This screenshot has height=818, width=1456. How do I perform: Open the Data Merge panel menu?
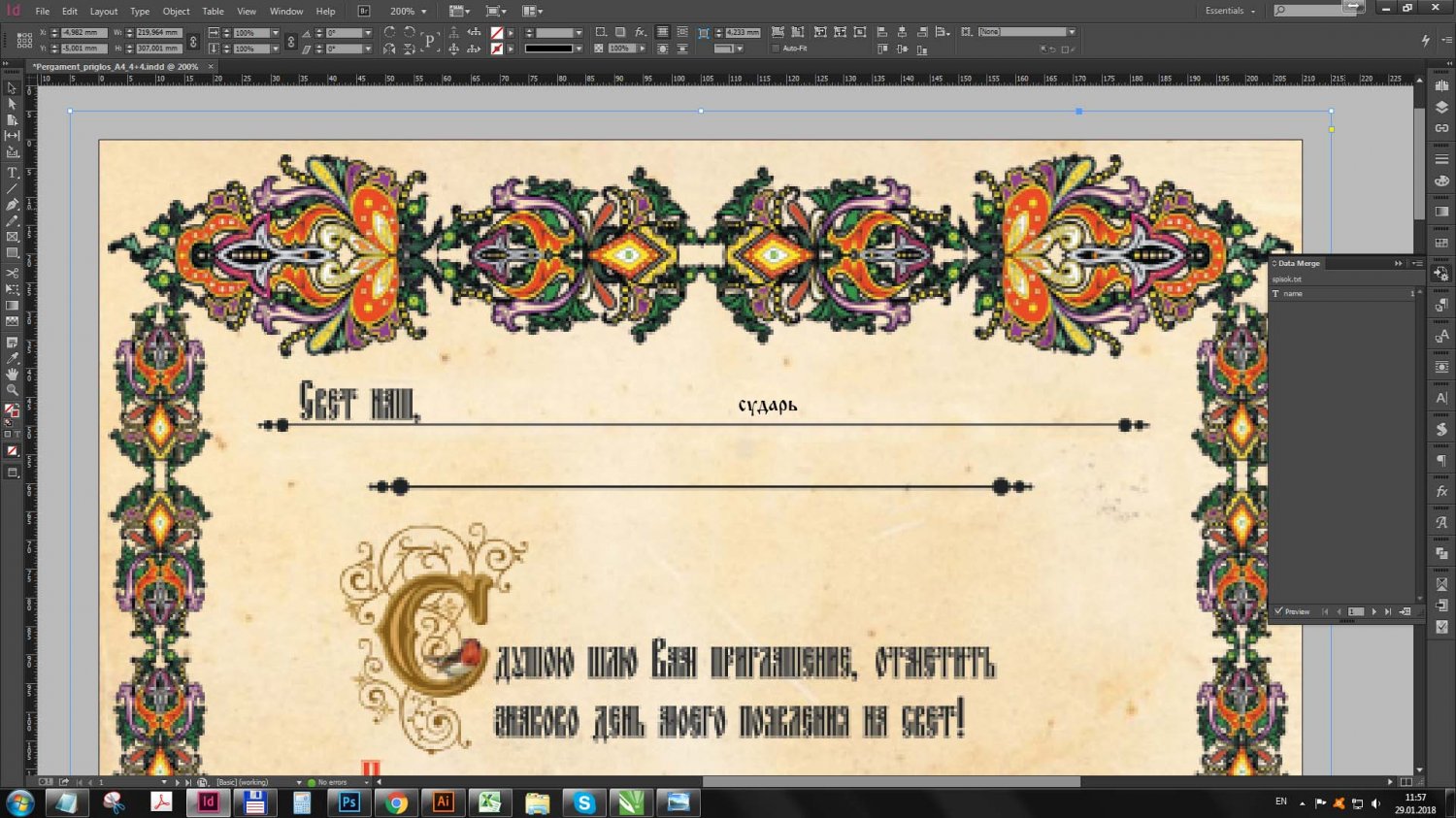[1417, 263]
